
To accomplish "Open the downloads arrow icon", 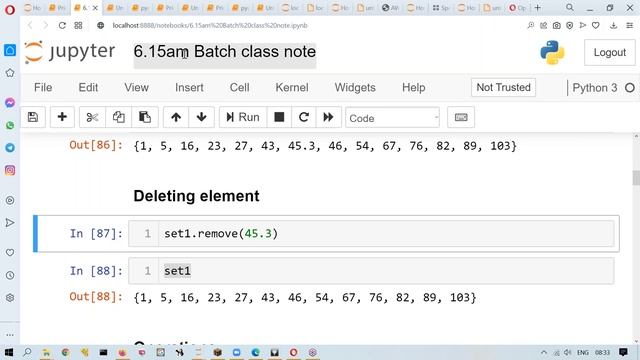I will point(613,25).
